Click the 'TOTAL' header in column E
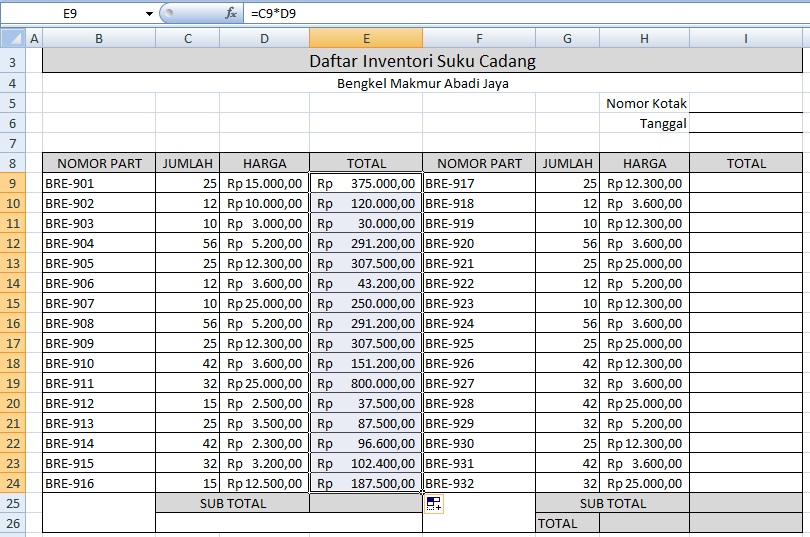Viewport: 810px width, 537px height. 366,163
